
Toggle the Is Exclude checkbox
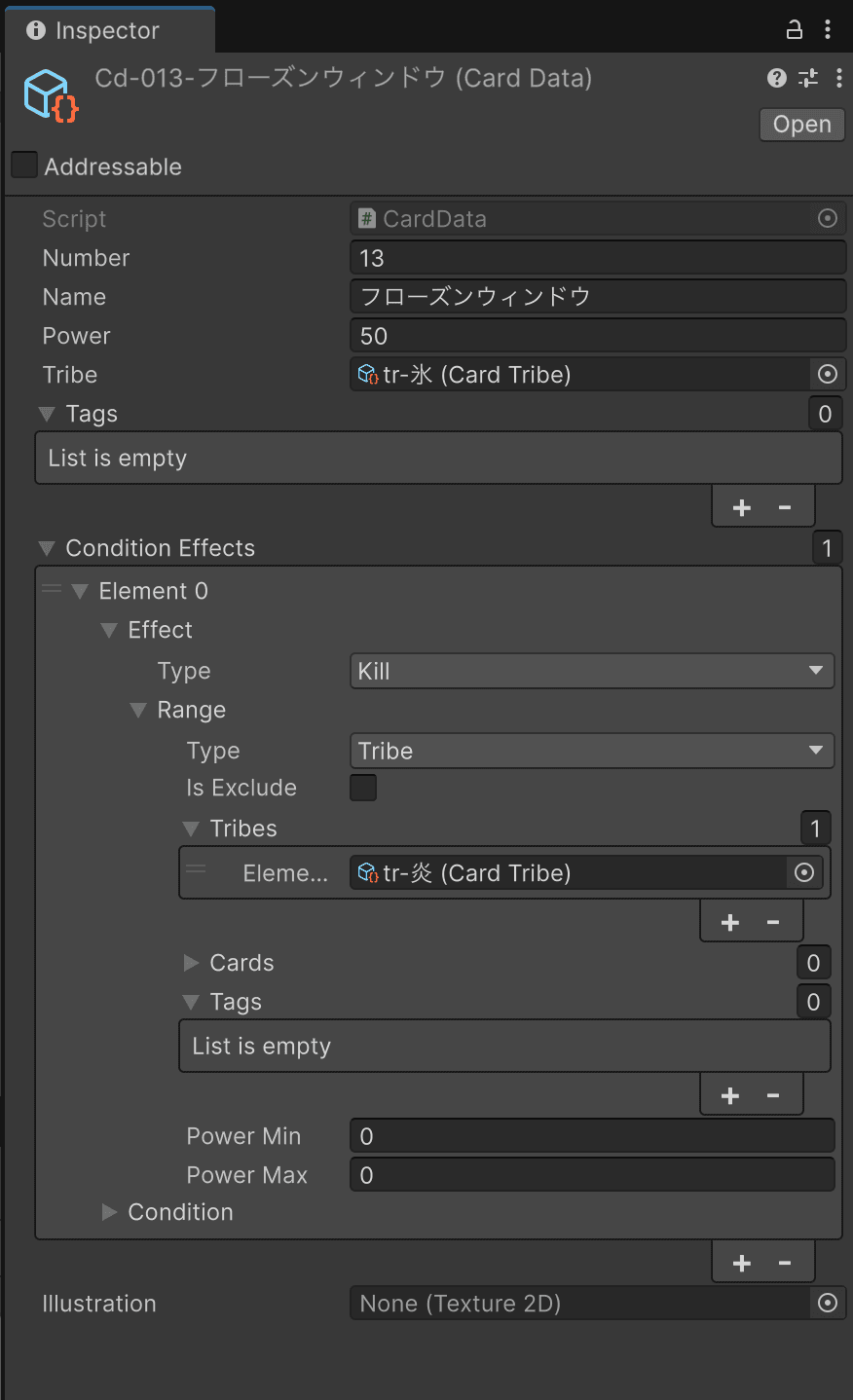[x=363, y=788]
